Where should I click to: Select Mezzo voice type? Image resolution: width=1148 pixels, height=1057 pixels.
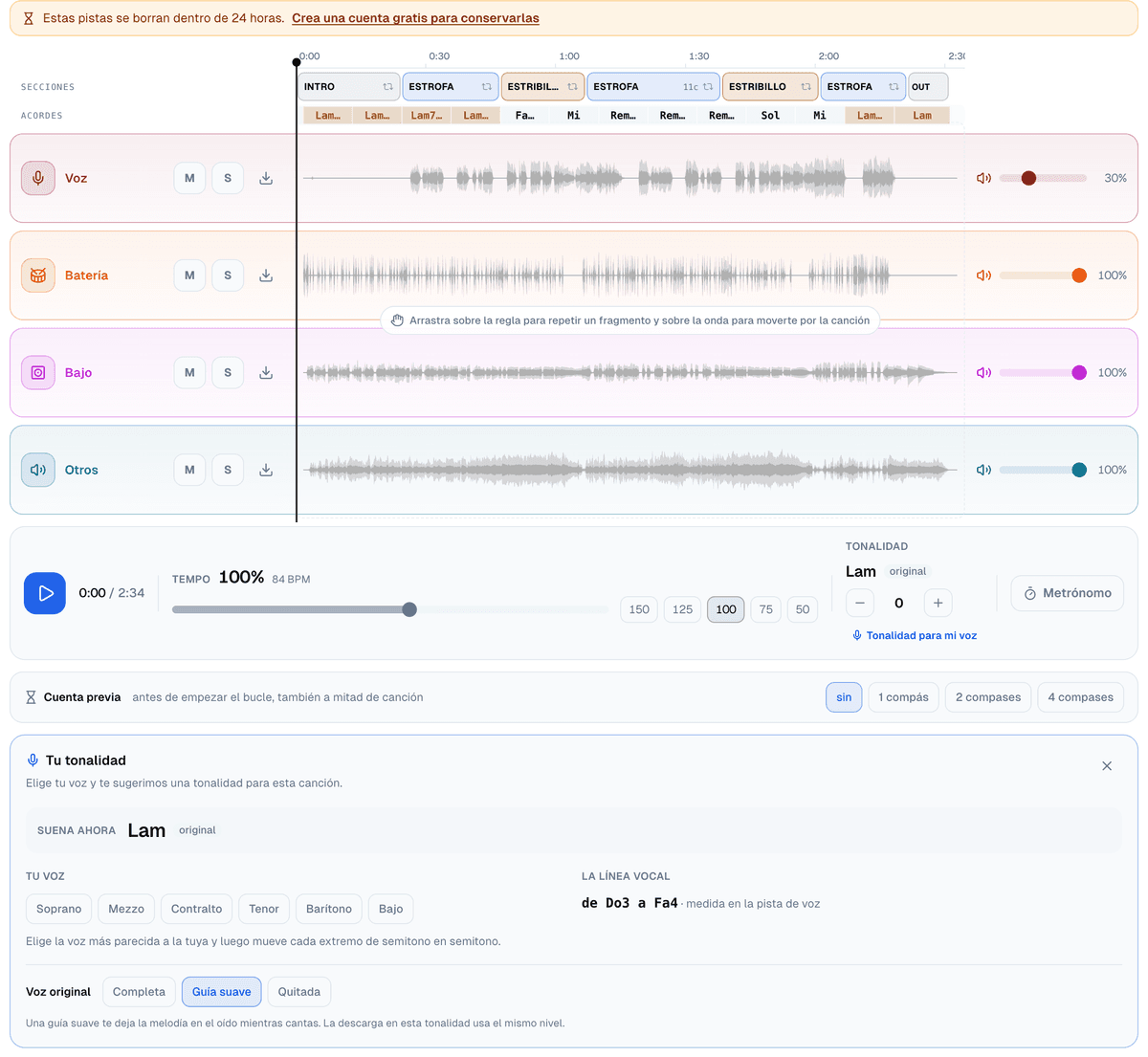(x=126, y=909)
